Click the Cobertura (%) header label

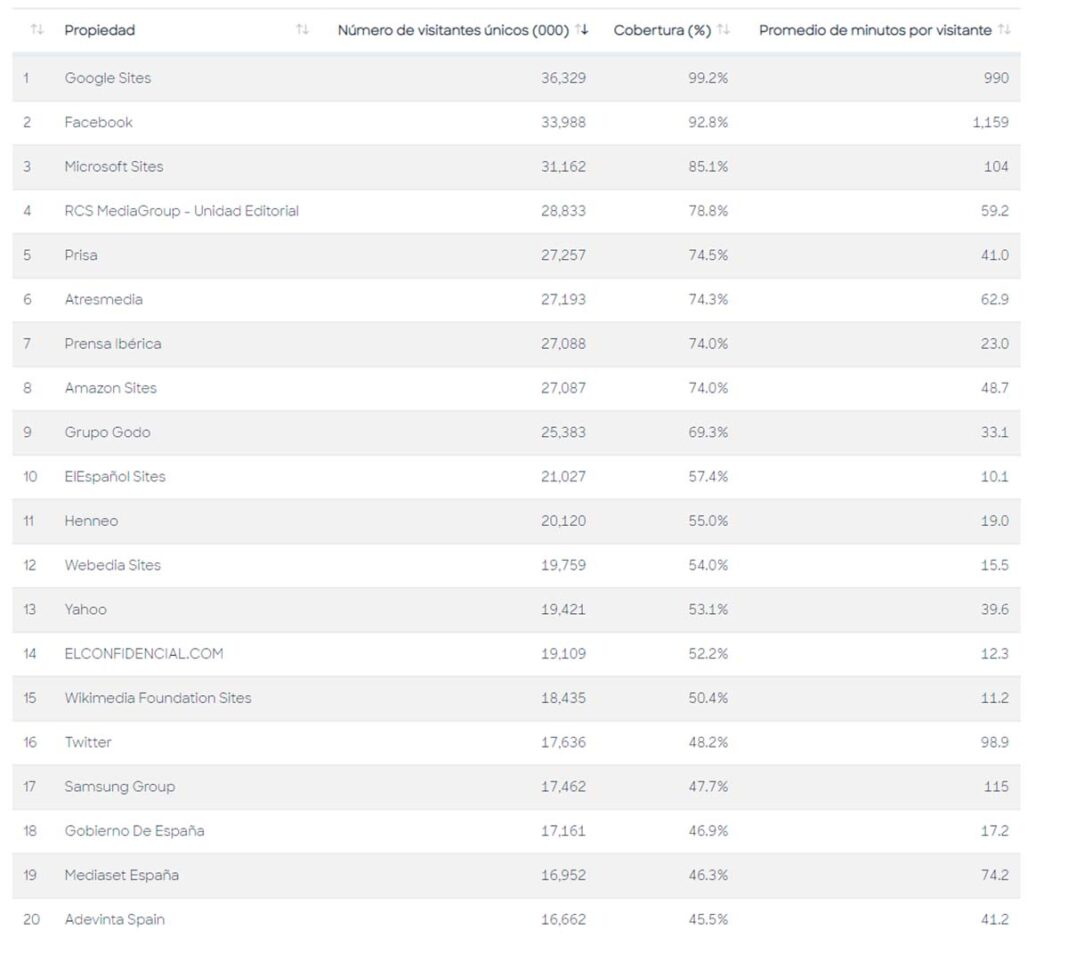(x=662, y=30)
